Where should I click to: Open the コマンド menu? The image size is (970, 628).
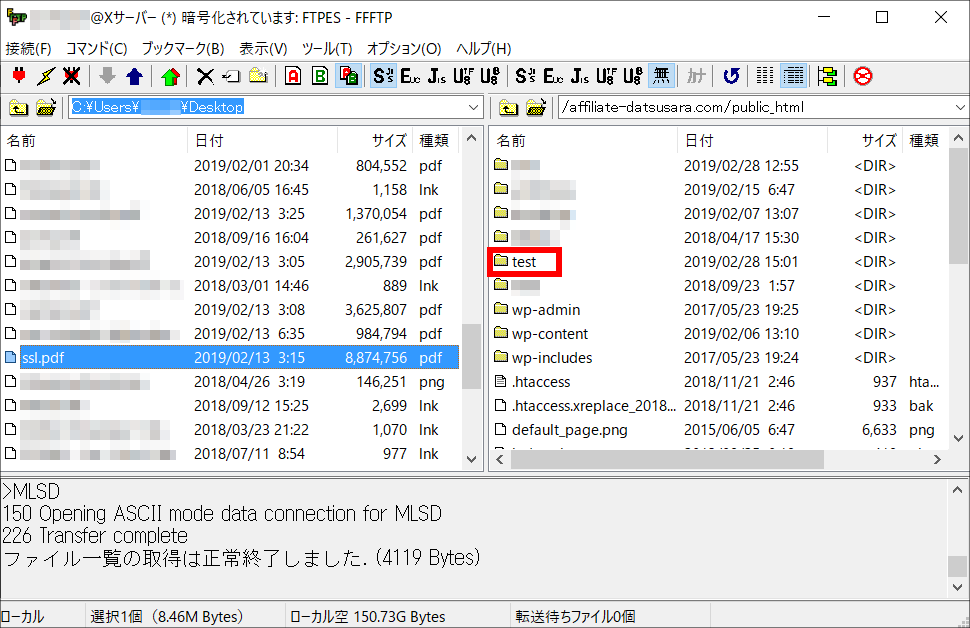point(96,48)
